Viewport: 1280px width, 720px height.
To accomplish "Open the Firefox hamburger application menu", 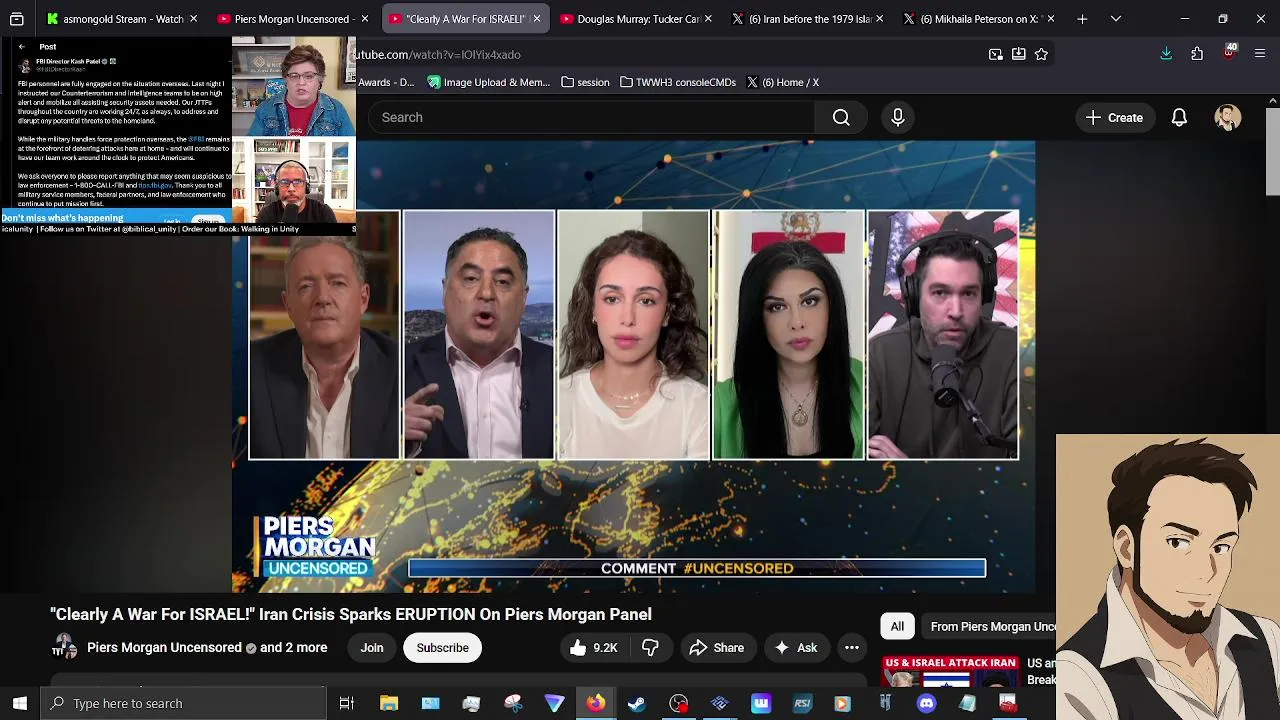I will point(1260,54).
